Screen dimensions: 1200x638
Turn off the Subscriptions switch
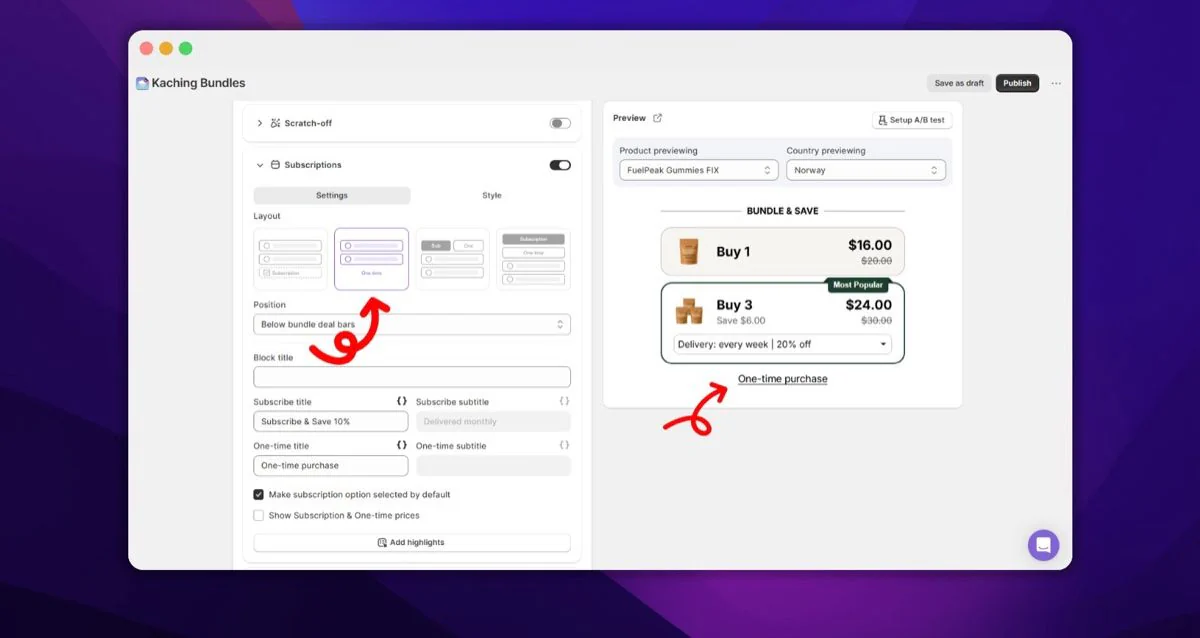[x=560, y=165]
